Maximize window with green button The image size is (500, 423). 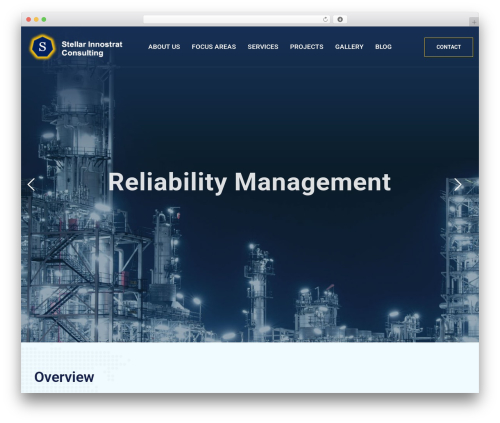click(44, 19)
